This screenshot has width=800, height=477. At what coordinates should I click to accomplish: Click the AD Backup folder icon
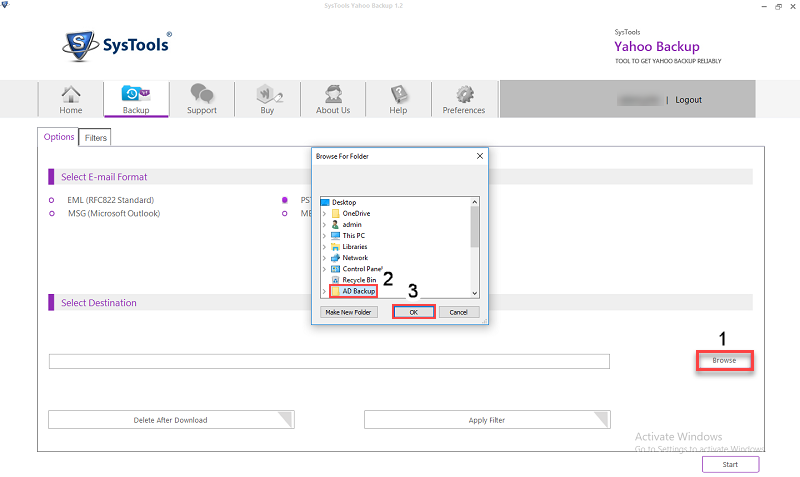tap(335, 291)
